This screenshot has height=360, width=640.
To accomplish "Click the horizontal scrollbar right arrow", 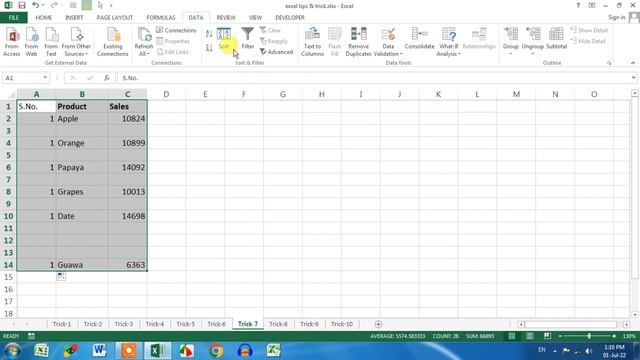I will click(x=627, y=324).
